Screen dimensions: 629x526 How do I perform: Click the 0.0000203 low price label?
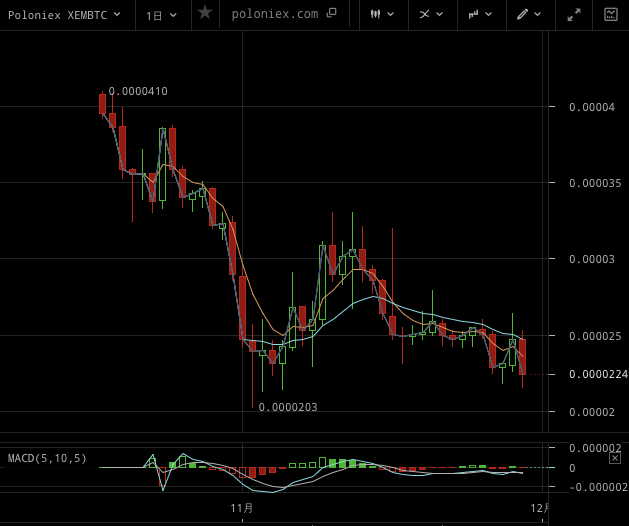[288, 407]
